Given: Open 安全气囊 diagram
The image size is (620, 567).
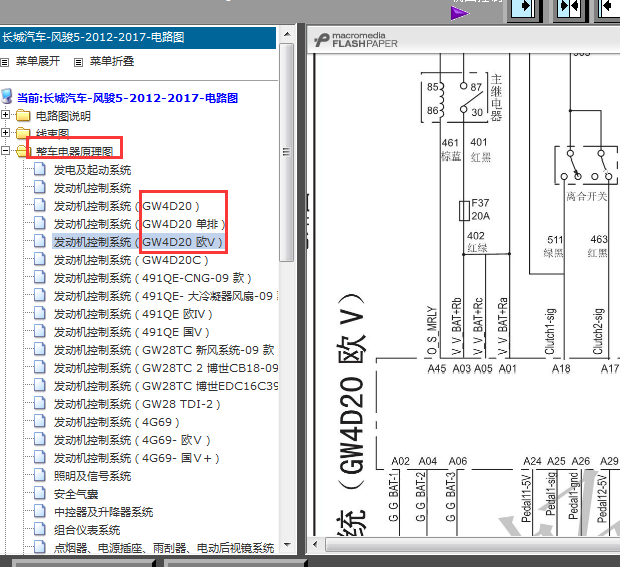Looking at the screenshot, I should 76,494.
